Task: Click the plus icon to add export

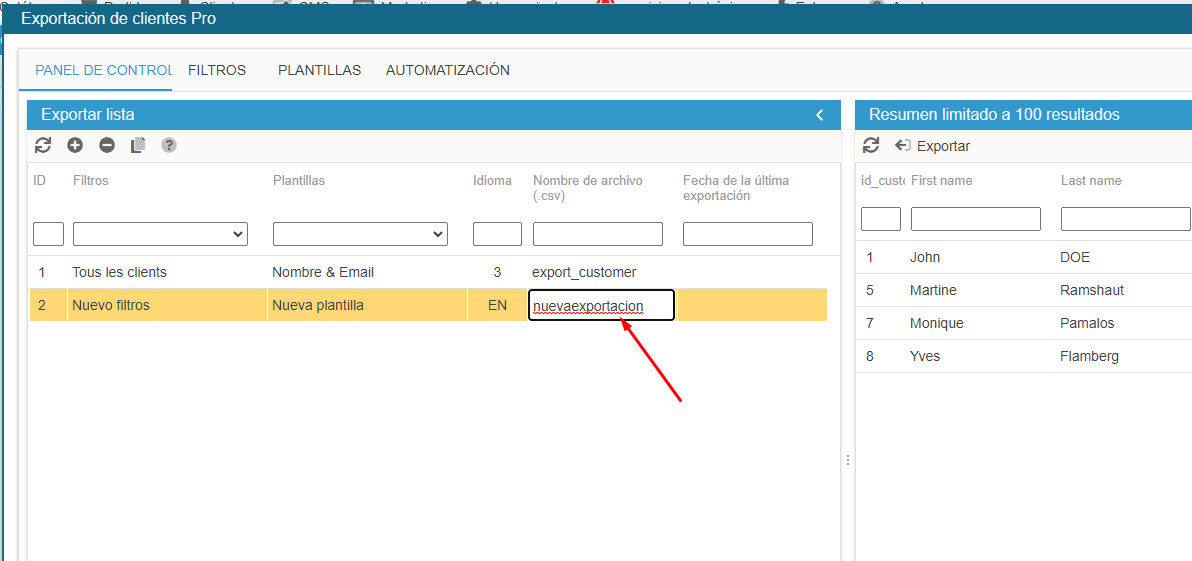Action: pyautogui.click(x=75, y=145)
